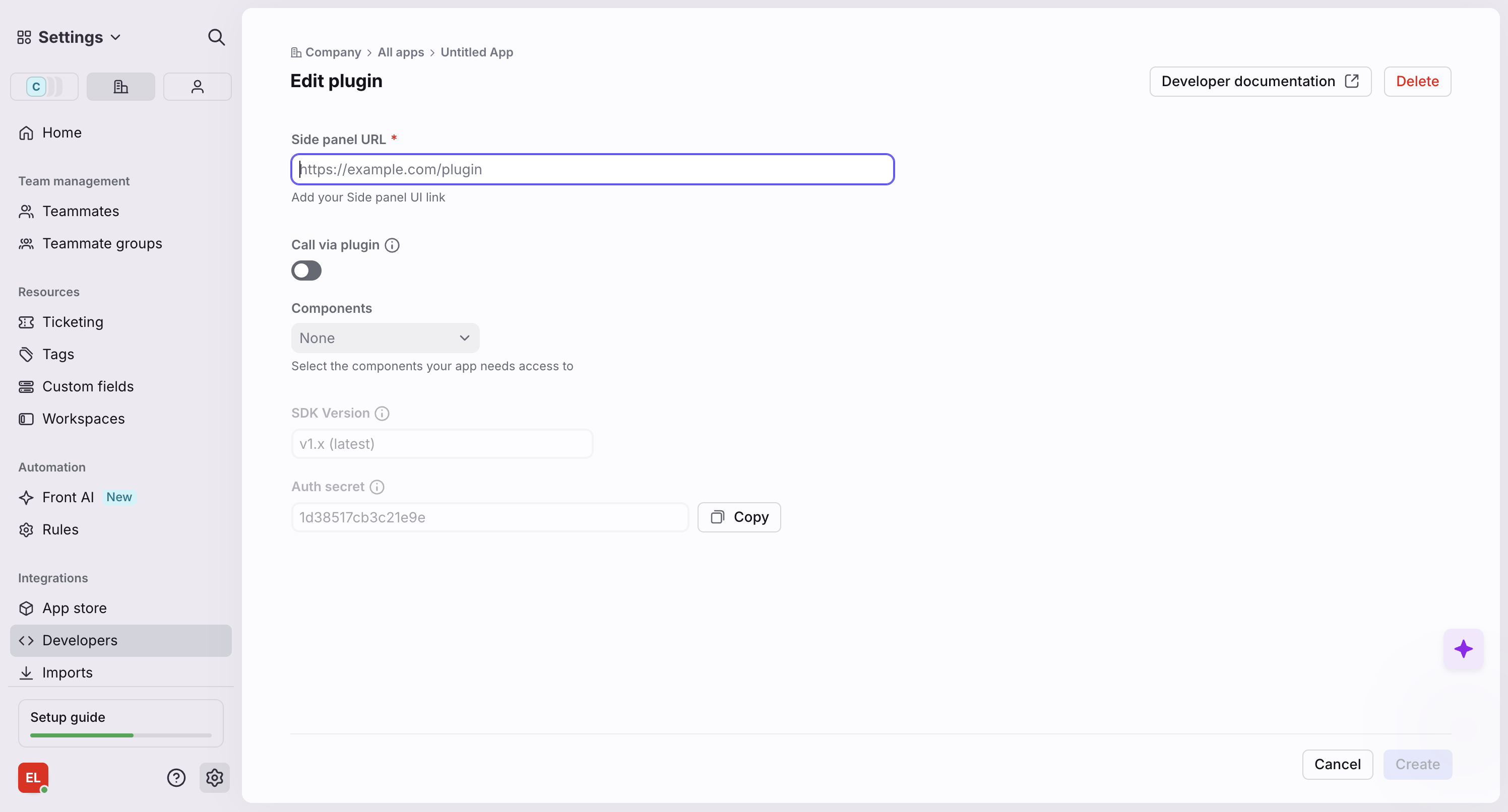The height and width of the screenshot is (812, 1508).
Task: Go to App store in the sidebar
Action: [x=75, y=608]
